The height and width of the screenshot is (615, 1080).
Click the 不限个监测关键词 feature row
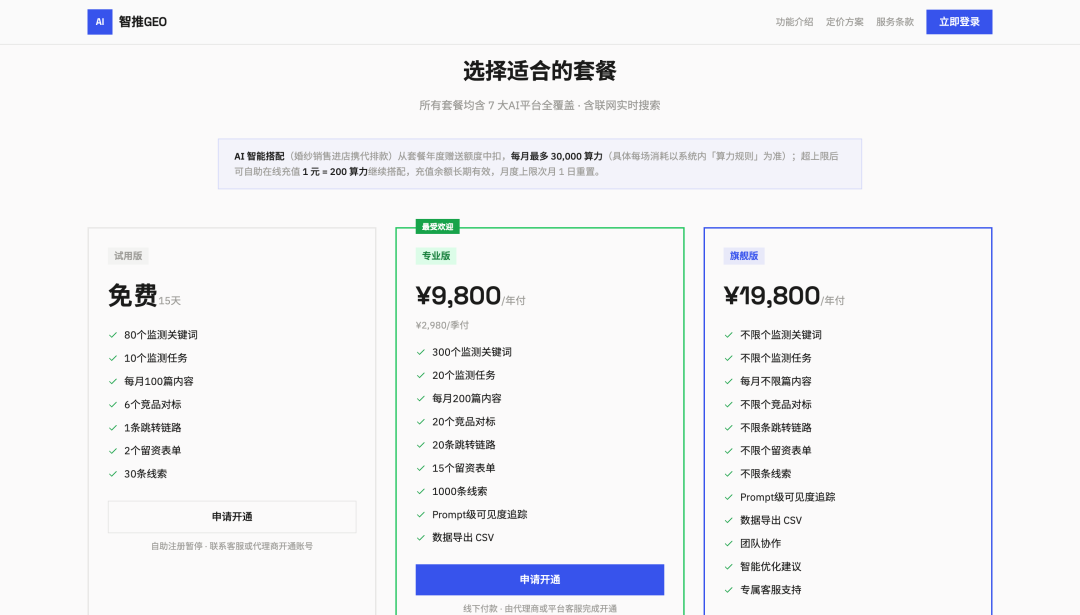click(848, 335)
